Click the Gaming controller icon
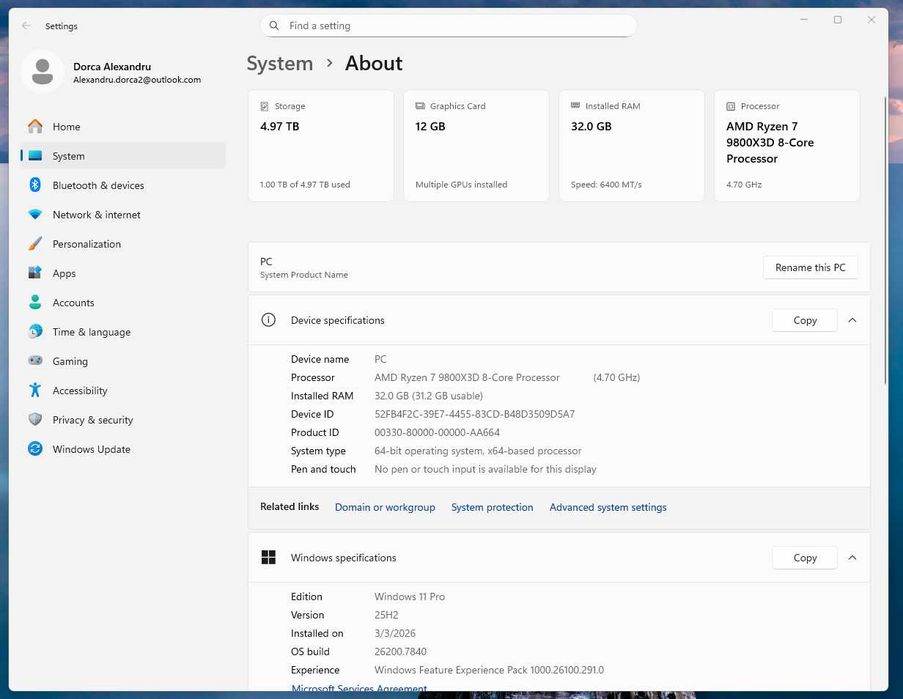Image resolution: width=903 pixels, height=699 pixels. [35, 361]
